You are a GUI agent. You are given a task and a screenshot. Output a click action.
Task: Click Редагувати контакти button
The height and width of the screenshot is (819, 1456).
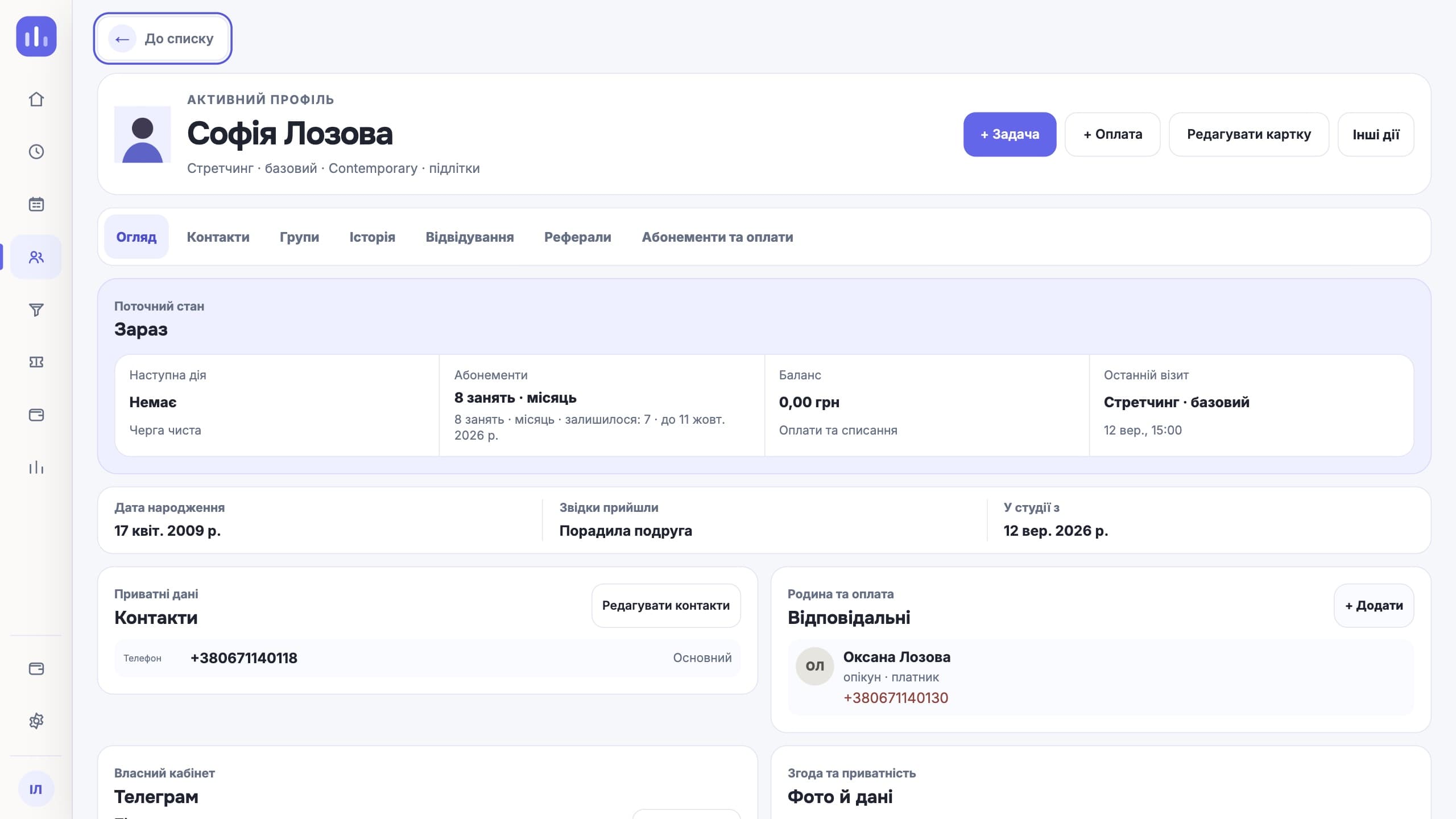point(666,606)
